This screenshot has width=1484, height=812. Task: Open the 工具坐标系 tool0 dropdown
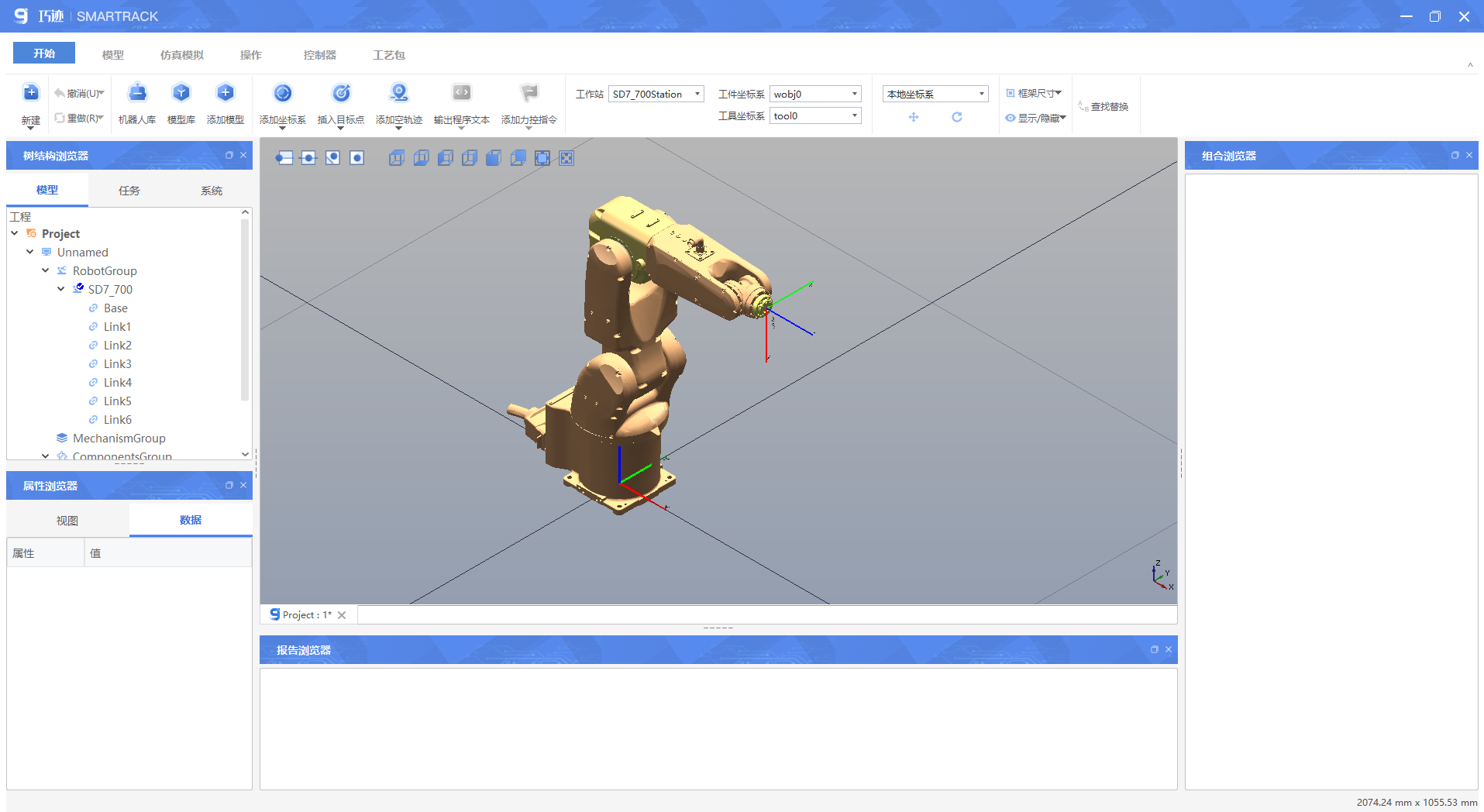(815, 115)
